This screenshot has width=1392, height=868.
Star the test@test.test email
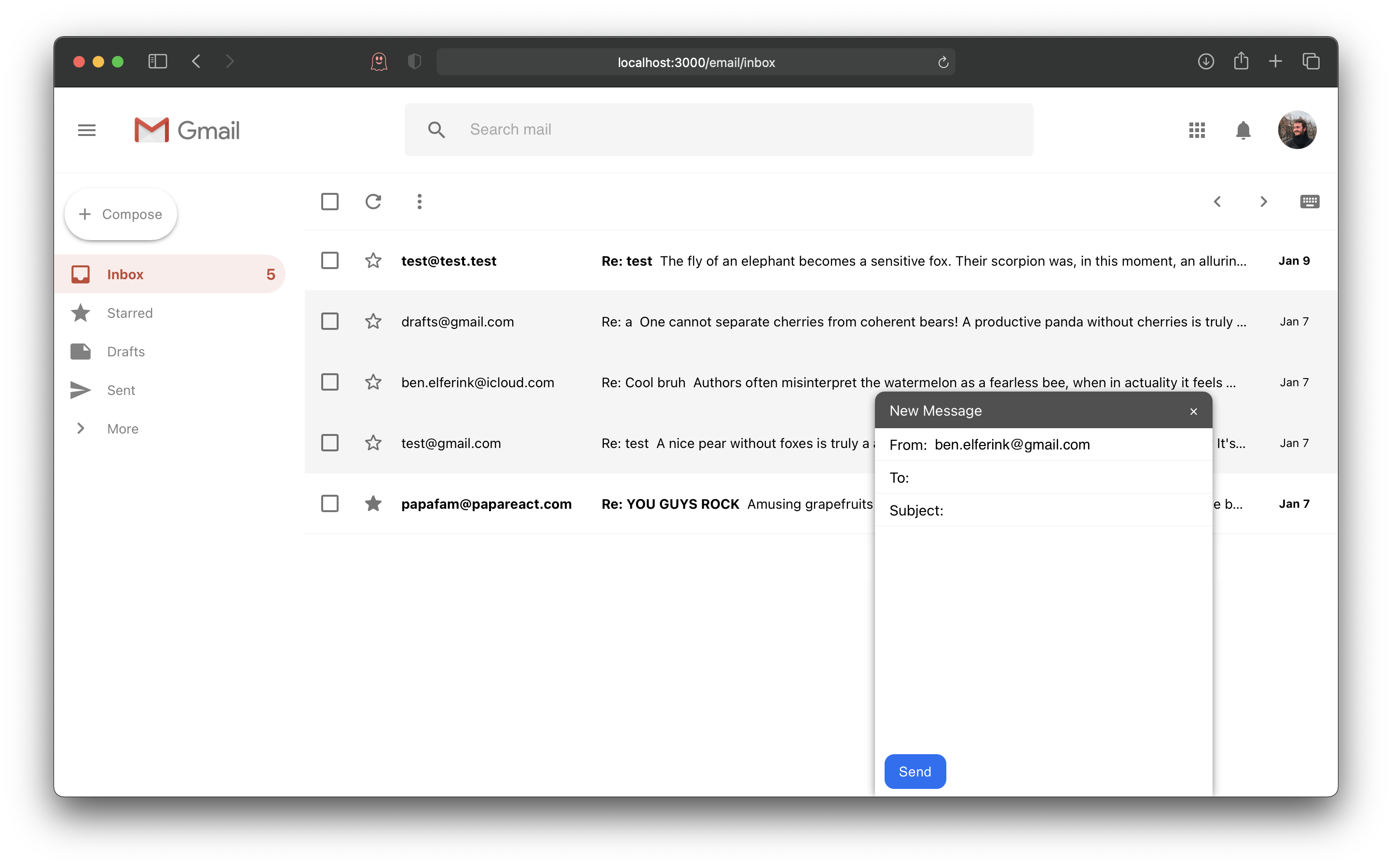[x=373, y=260]
